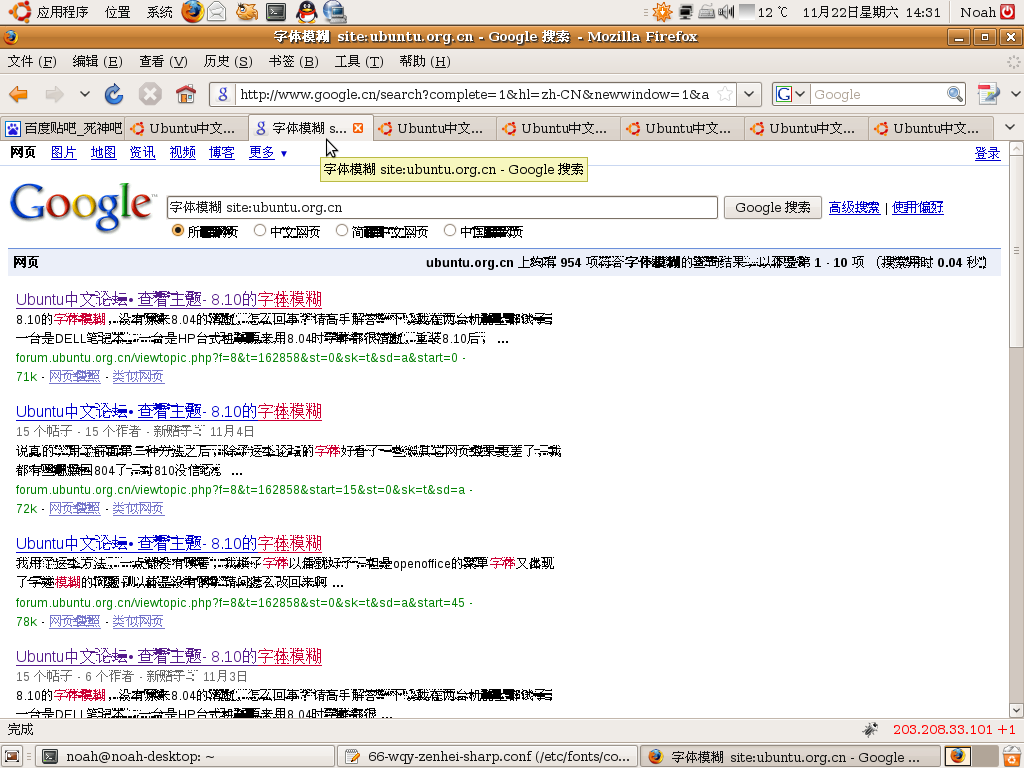Screen dimensions: 1024x768
Task: Click the computer-with-globe launcher in the top panel
Action: pos(335,12)
